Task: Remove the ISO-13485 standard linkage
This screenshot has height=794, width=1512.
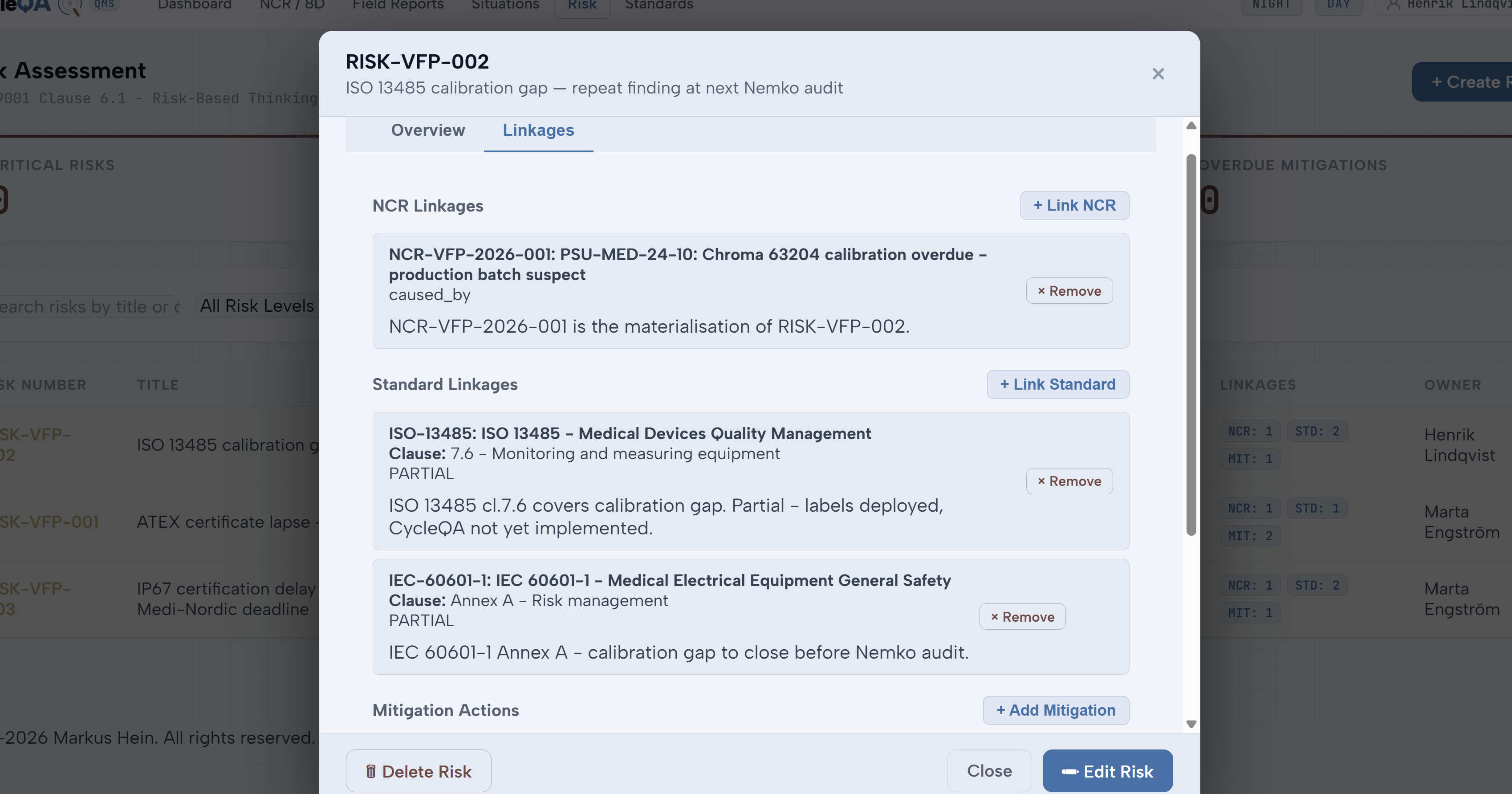Action: 1069,481
